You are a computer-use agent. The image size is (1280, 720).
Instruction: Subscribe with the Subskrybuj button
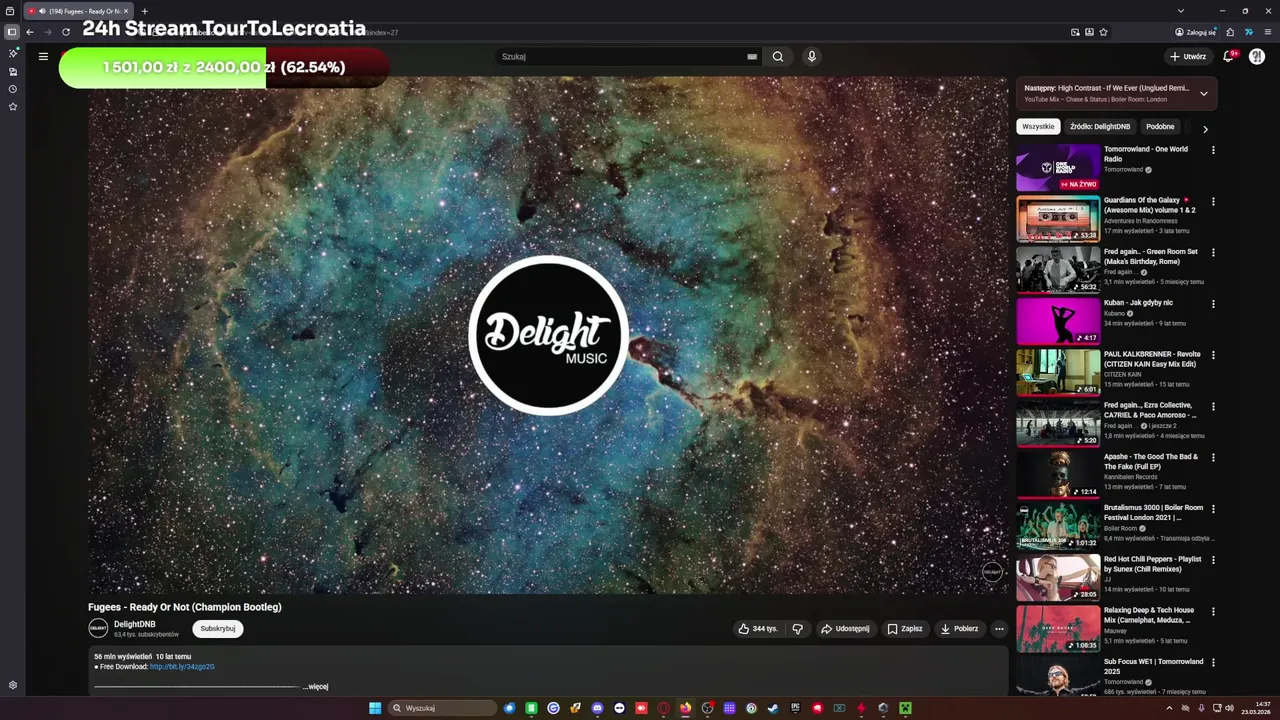[x=218, y=629]
